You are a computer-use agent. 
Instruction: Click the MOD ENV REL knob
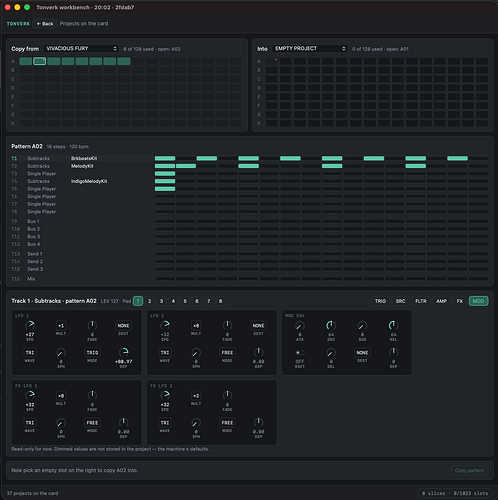point(394,325)
